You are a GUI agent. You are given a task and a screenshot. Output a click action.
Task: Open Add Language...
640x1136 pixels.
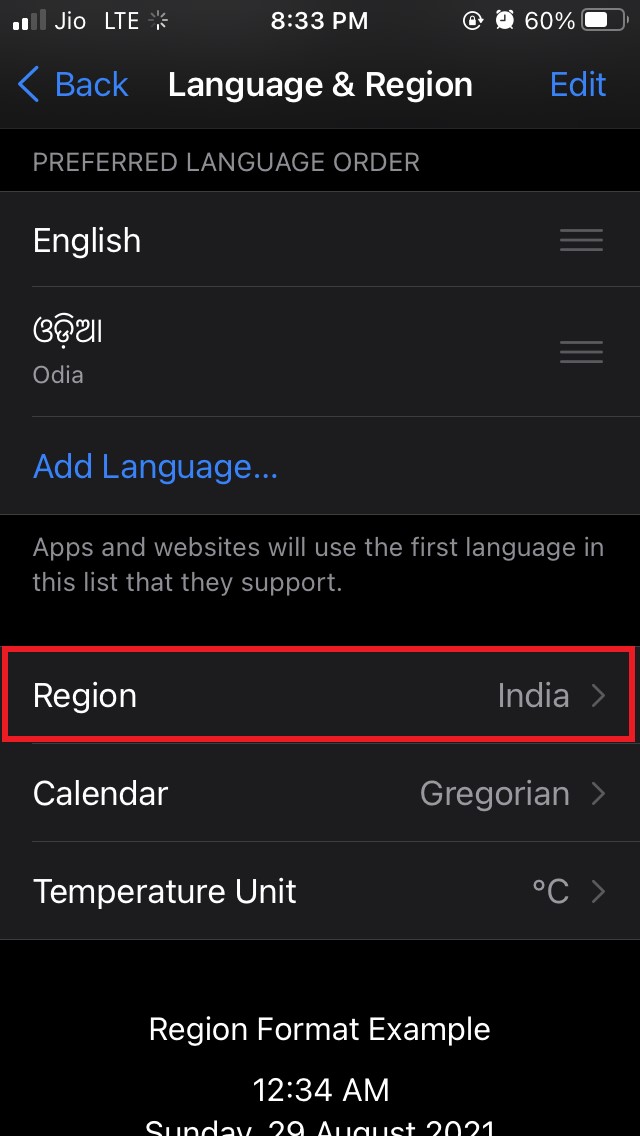155,466
